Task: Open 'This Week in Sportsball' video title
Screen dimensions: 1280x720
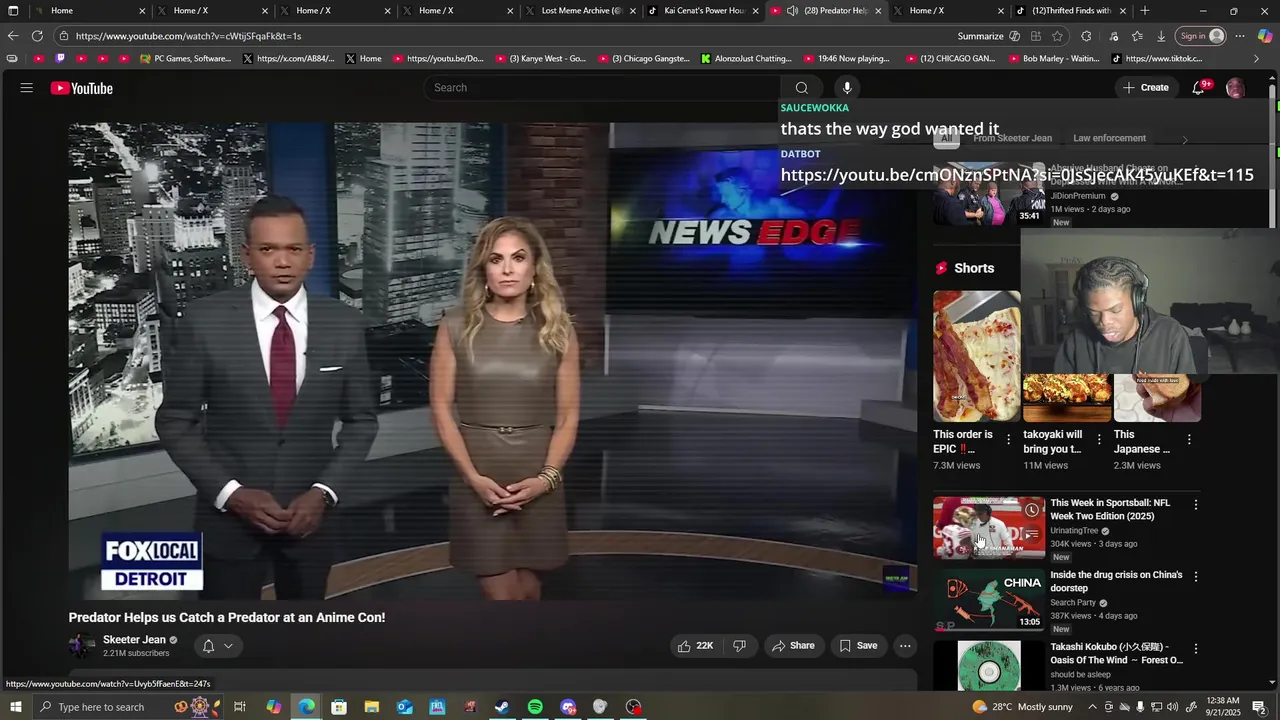Action: (1110, 509)
